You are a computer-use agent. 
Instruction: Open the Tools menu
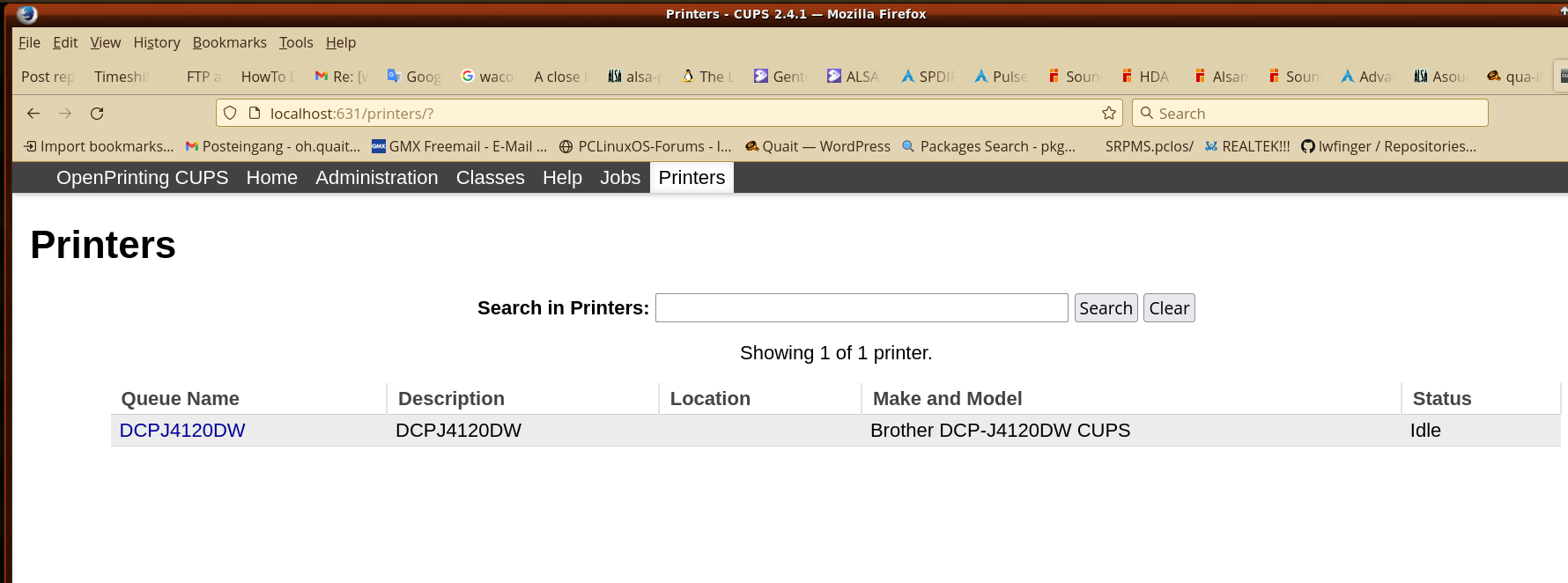296,42
